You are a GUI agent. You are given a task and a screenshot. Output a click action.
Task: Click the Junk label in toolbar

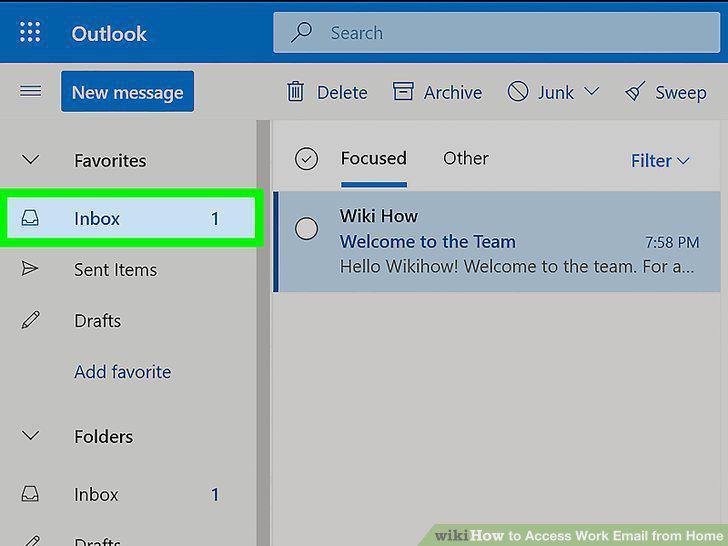pyautogui.click(x=556, y=93)
